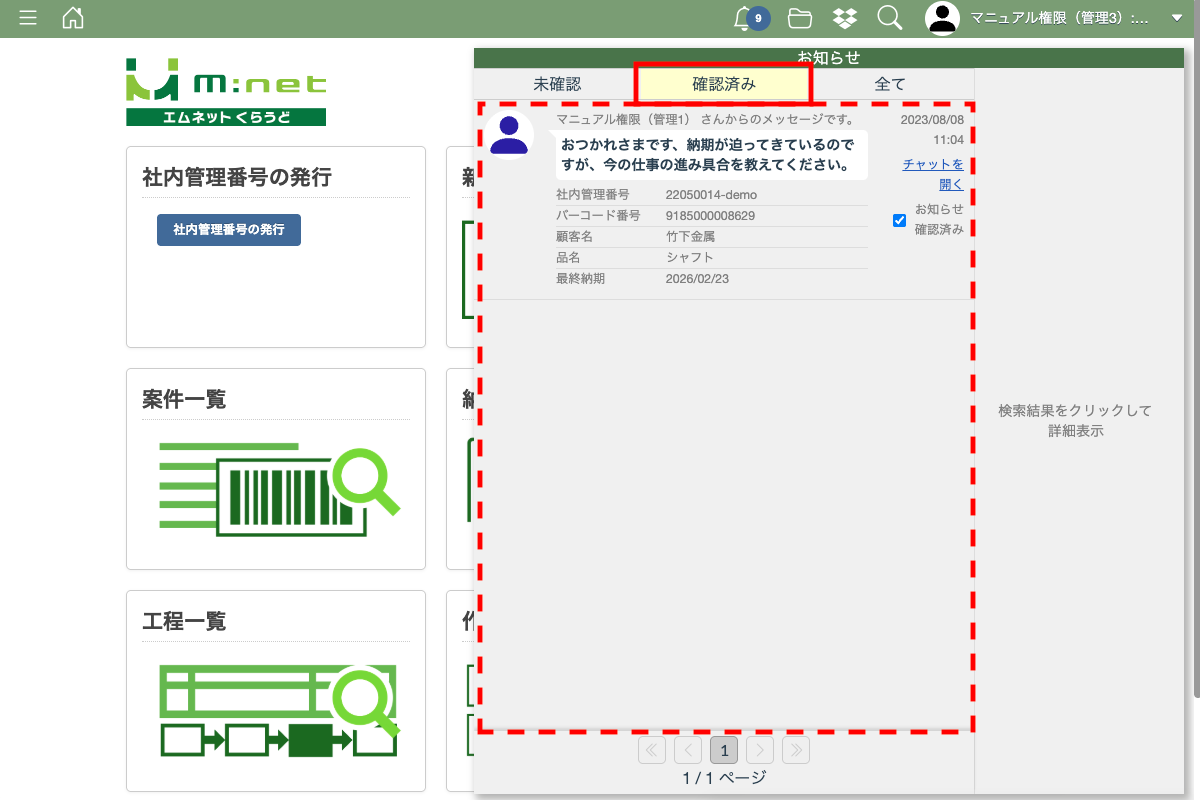Go to the next page arrow
This screenshot has height=800, width=1200.
pyautogui.click(x=760, y=750)
